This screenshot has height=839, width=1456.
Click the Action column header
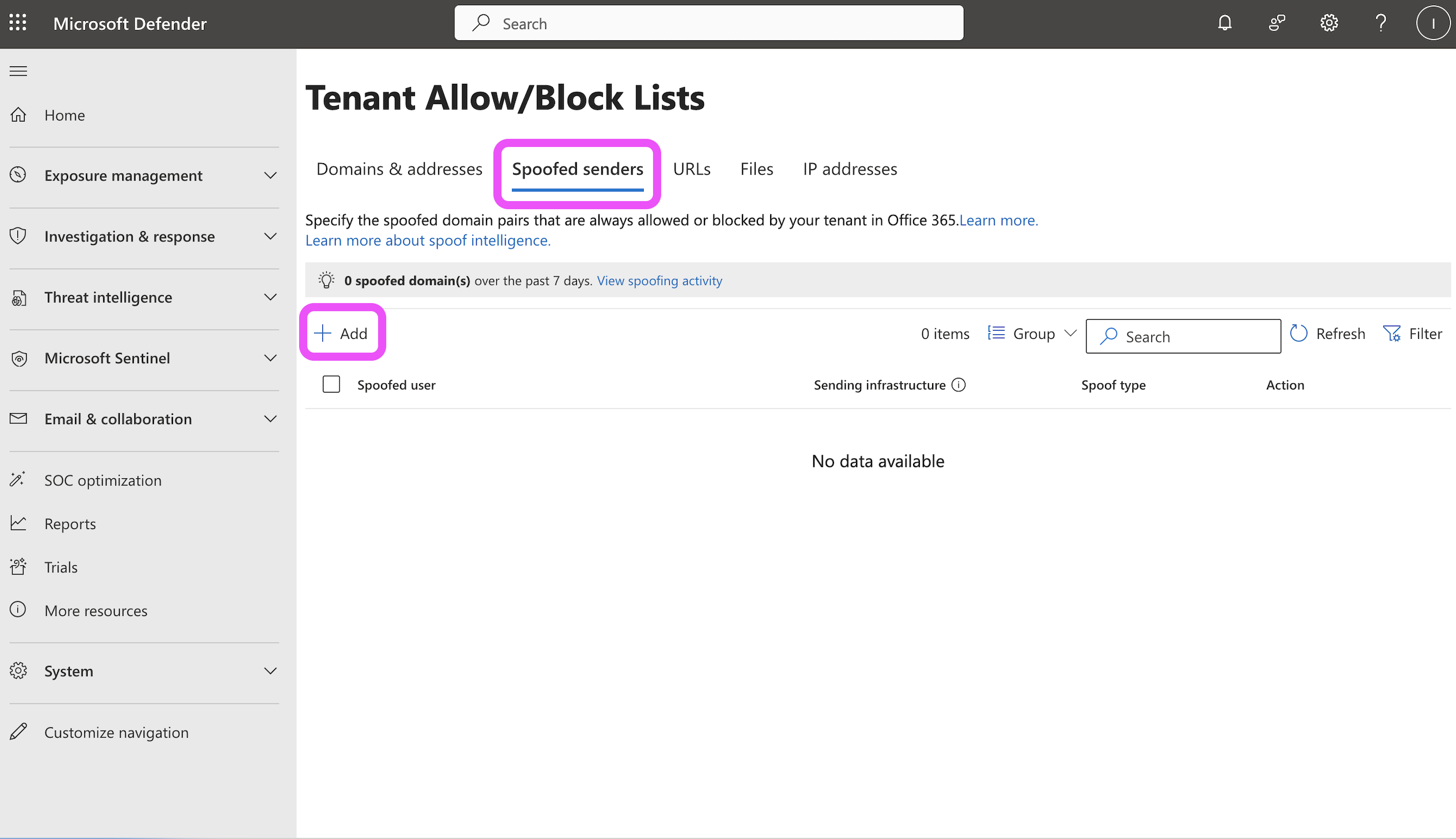click(1285, 385)
